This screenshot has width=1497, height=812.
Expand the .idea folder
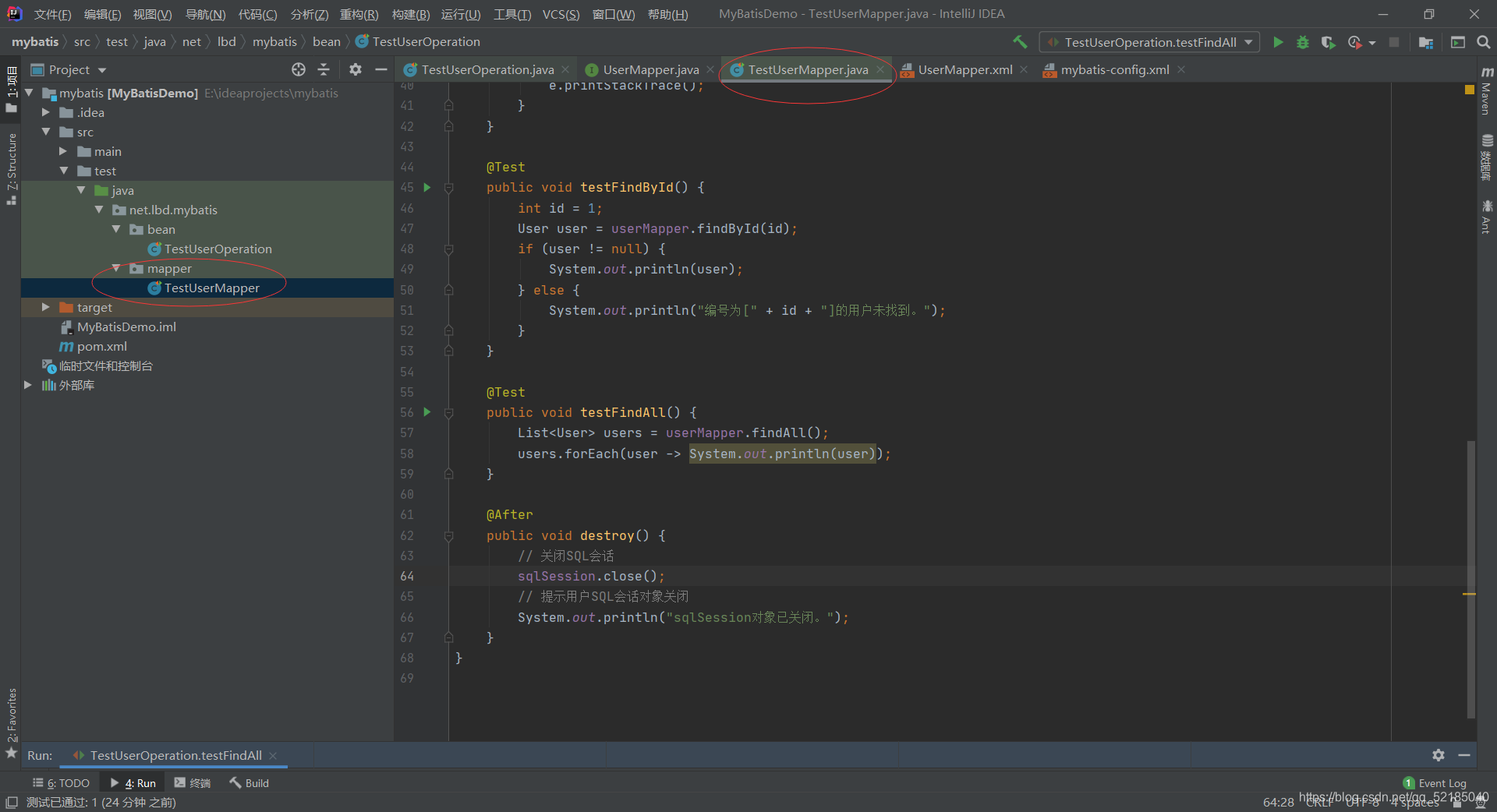pyautogui.click(x=46, y=112)
